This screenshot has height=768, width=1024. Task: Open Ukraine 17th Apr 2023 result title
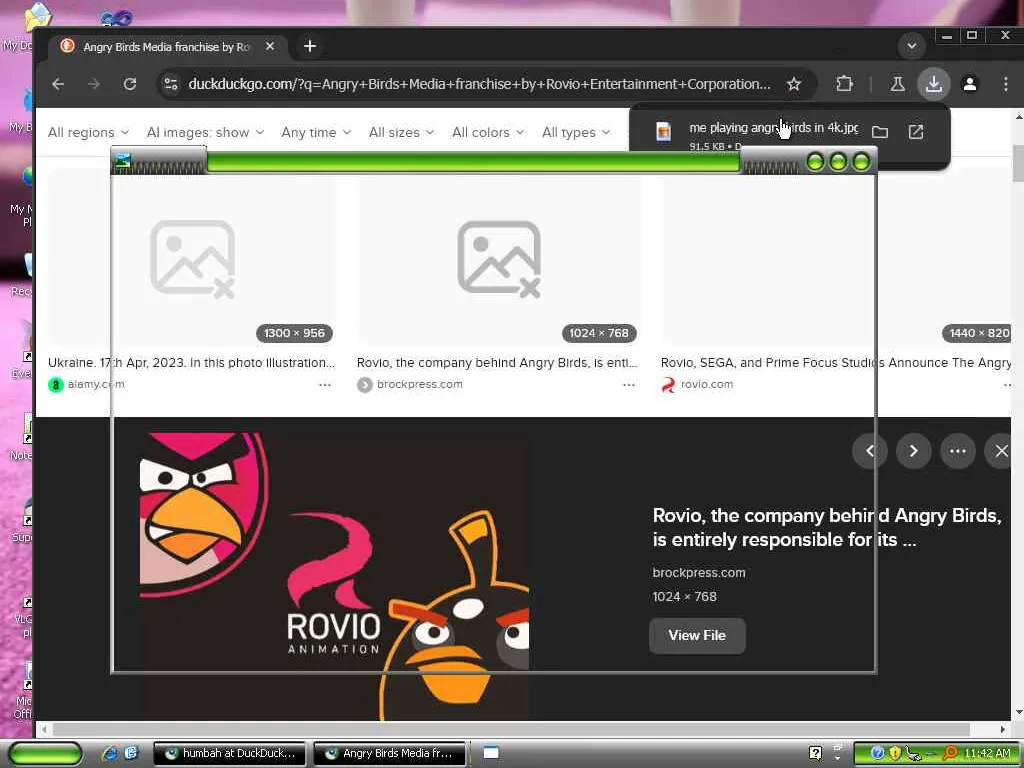[x=191, y=363]
